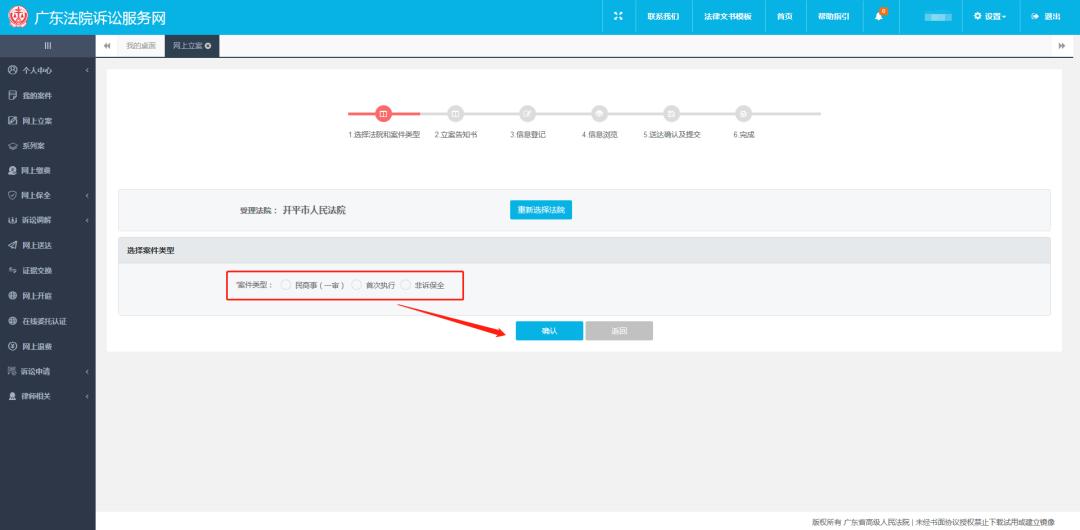Click the 诉讼调解 sidebar icon

[x=12, y=221]
